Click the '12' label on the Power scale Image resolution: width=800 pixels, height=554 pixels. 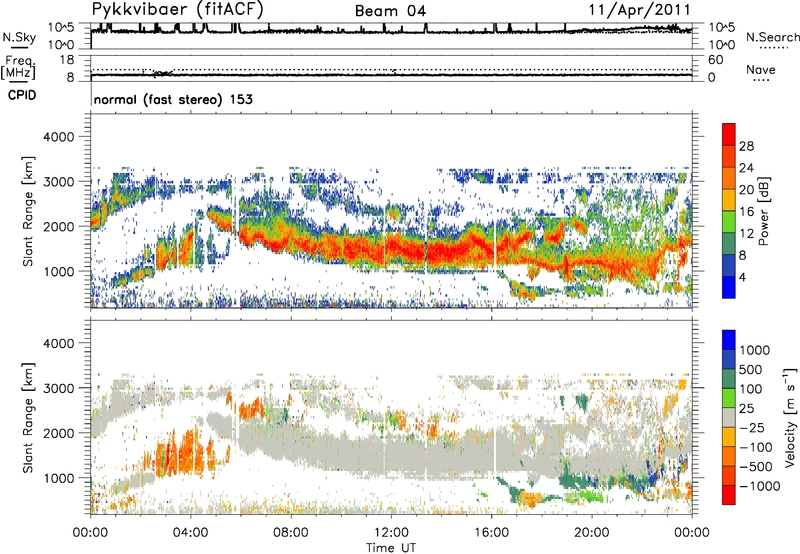(746, 234)
